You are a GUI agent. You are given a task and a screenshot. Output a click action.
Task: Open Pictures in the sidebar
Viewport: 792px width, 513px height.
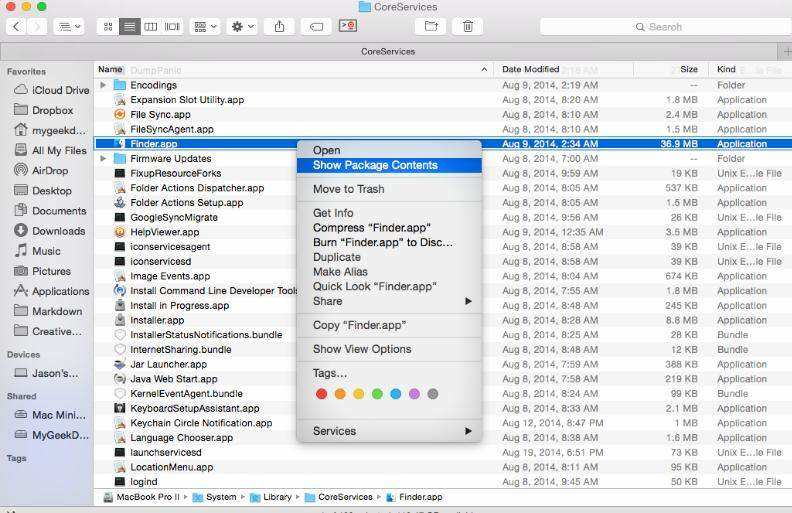click(x=42, y=271)
